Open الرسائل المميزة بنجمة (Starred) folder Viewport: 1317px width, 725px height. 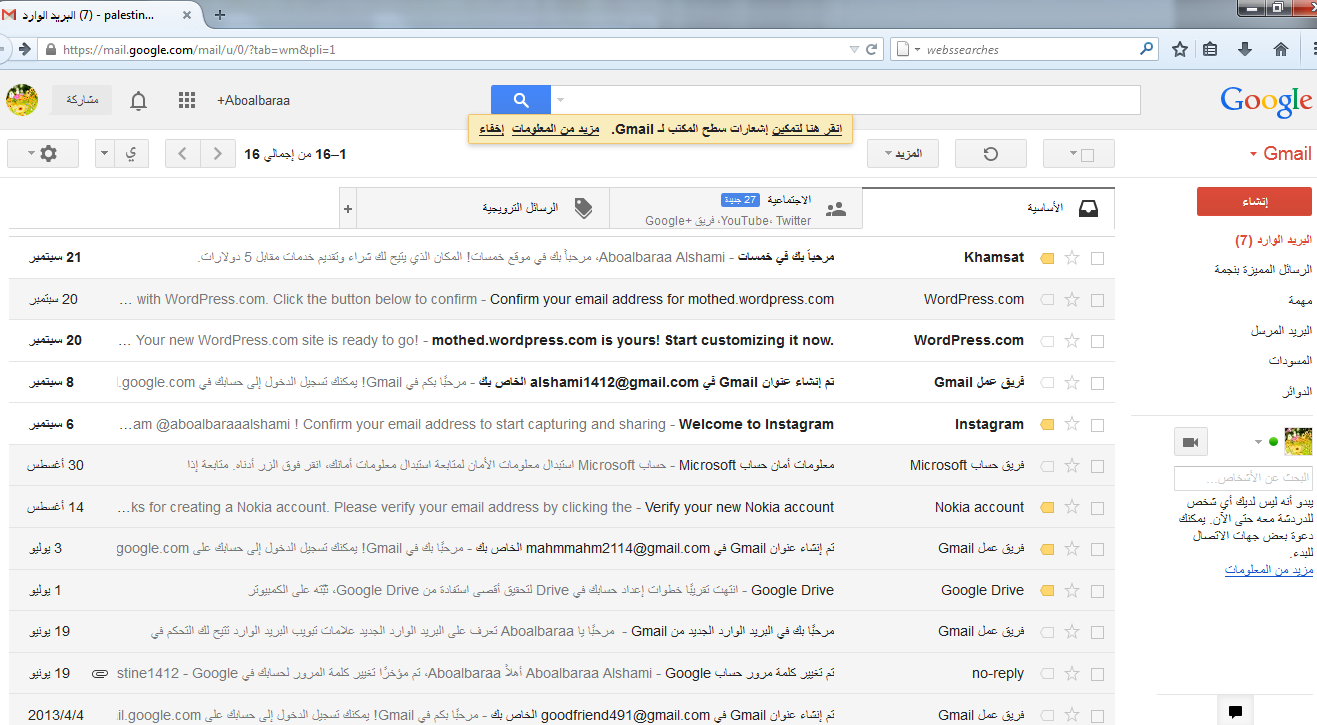pyautogui.click(x=1261, y=270)
